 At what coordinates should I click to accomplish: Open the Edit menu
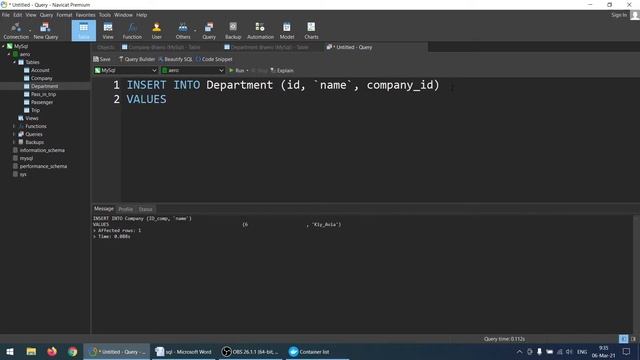pos(18,15)
